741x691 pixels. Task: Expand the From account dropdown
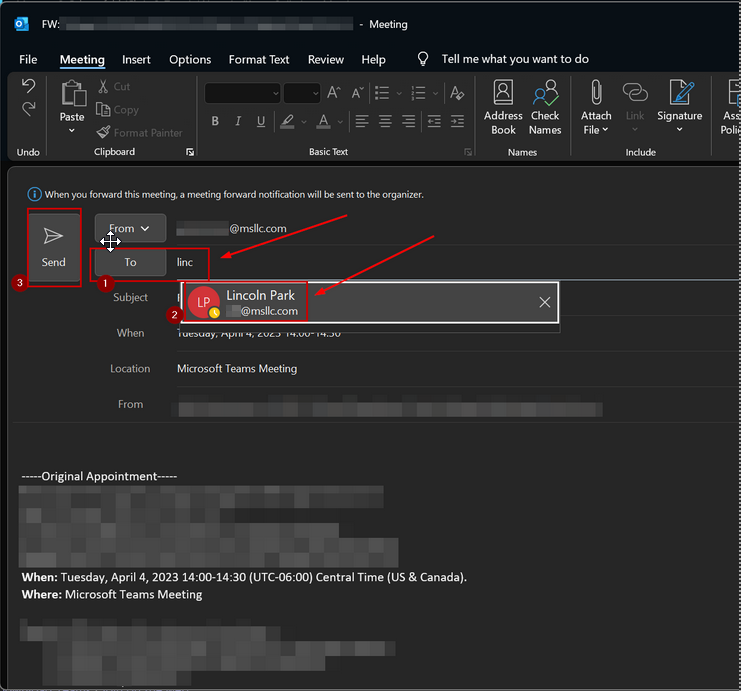click(130, 228)
